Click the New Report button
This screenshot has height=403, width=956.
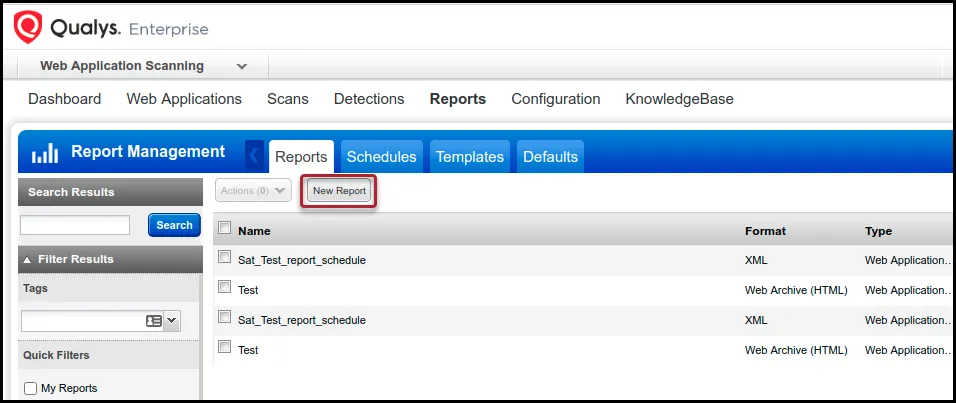click(339, 191)
